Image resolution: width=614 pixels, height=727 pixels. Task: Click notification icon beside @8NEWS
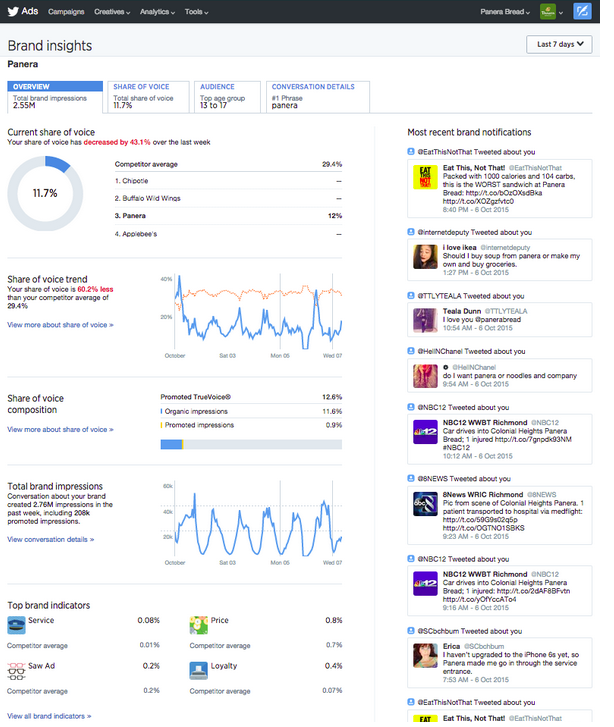coord(410,478)
